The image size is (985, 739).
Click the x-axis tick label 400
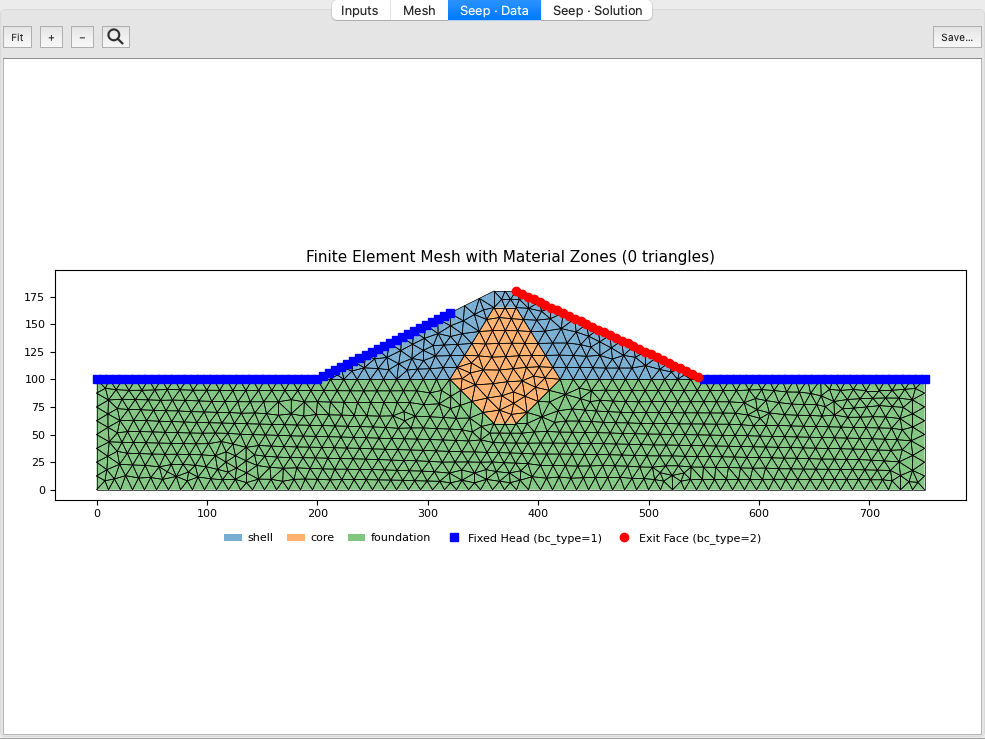538,513
